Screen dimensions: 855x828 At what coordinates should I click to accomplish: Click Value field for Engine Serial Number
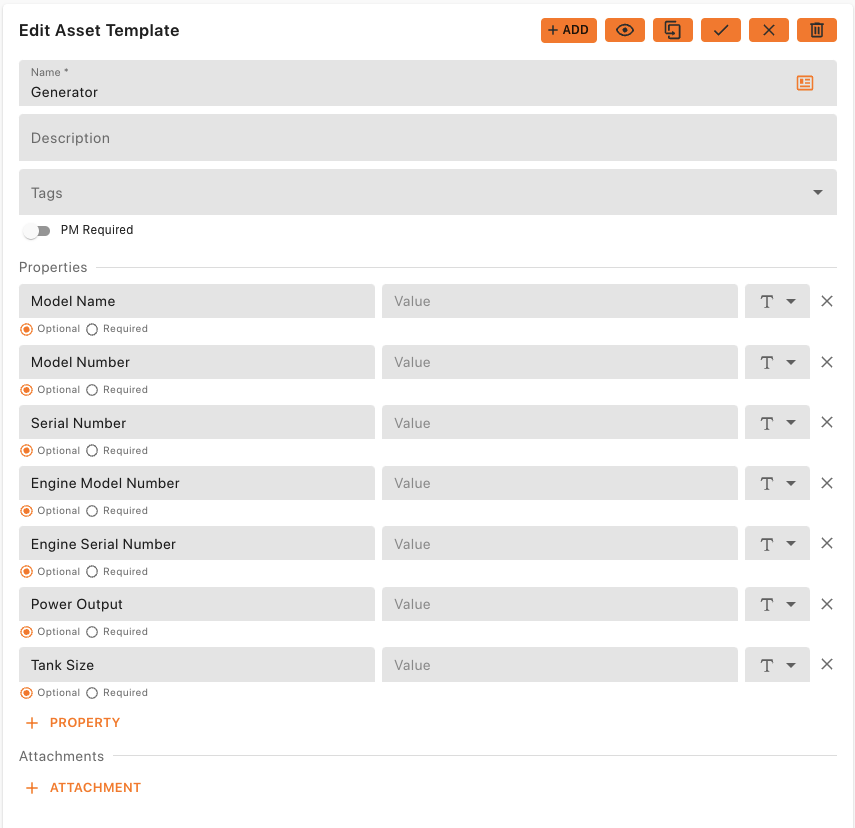(x=560, y=543)
